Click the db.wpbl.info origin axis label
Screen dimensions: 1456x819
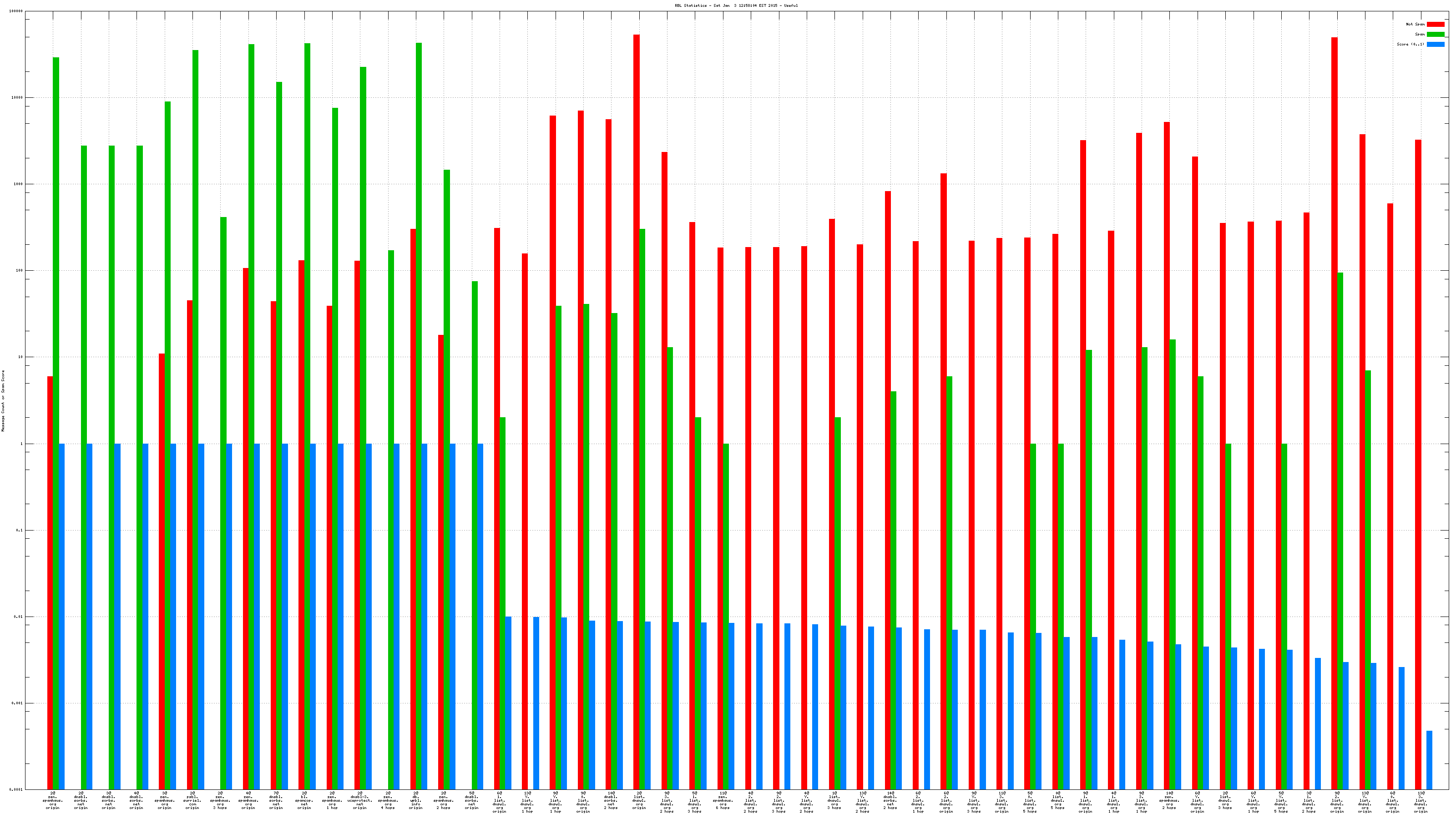pos(415,800)
